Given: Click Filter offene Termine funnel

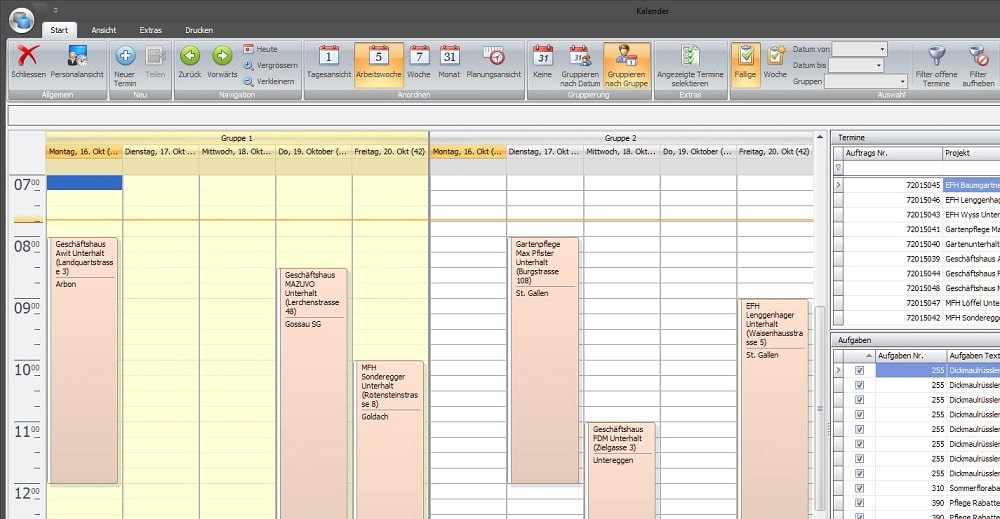Looking at the screenshot, I should pyautogui.click(x=936, y=66).
